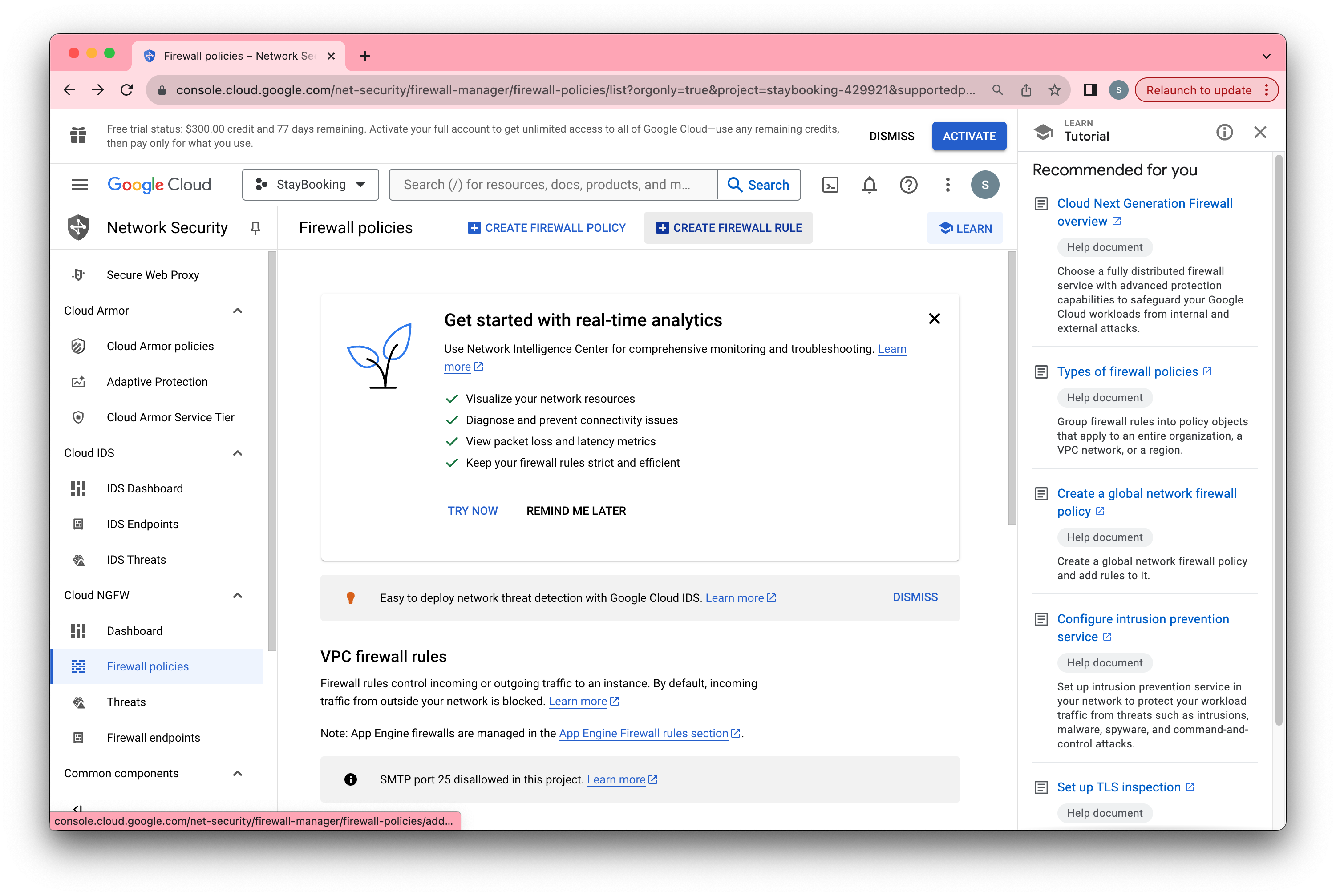Open the three-dot settings menu icon
Image resolution: width=1336 pixels, height=896 pixels.
[947, 185]
